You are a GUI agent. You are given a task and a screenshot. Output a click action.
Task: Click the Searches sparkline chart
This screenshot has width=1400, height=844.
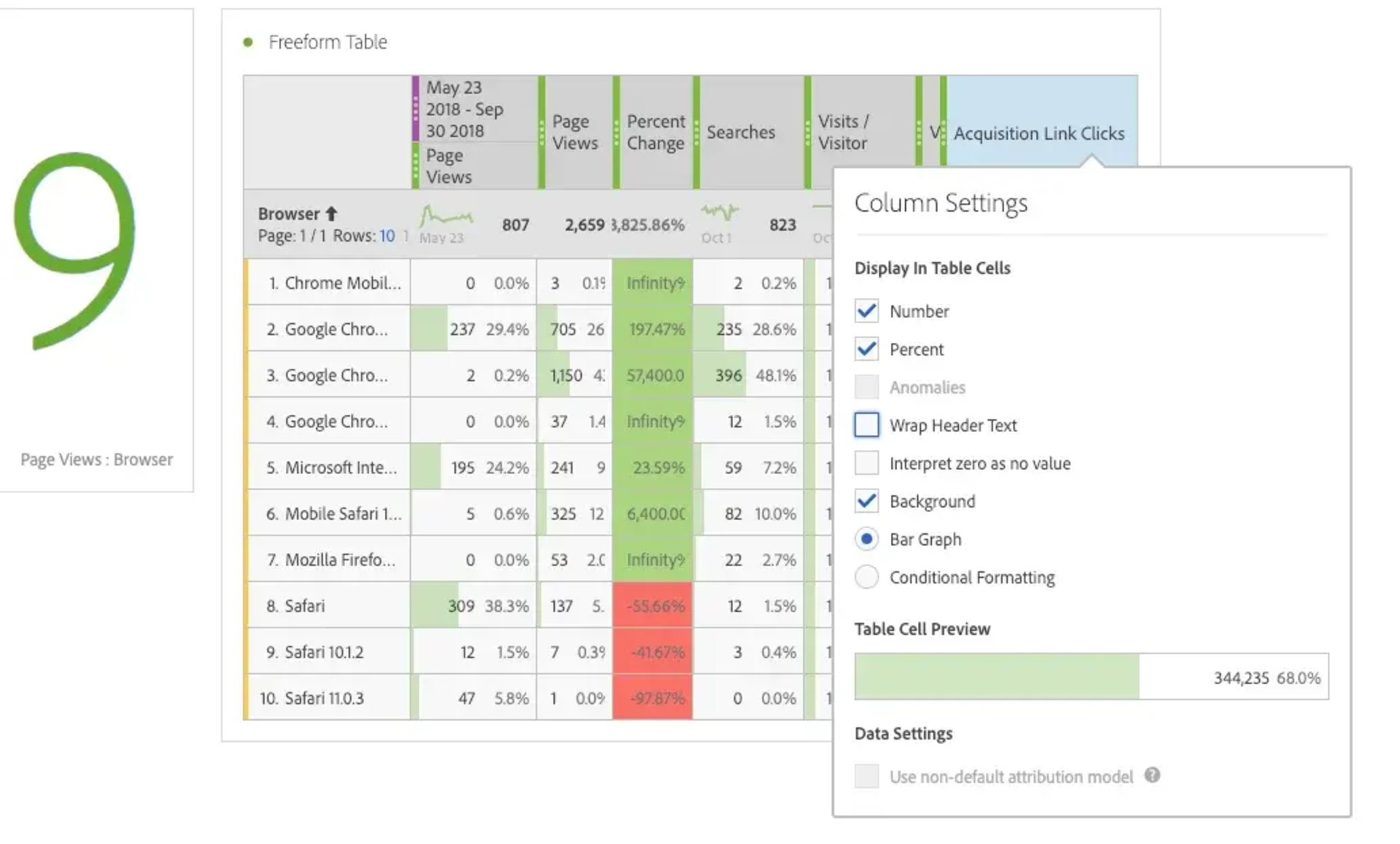[x=720, y=212]
